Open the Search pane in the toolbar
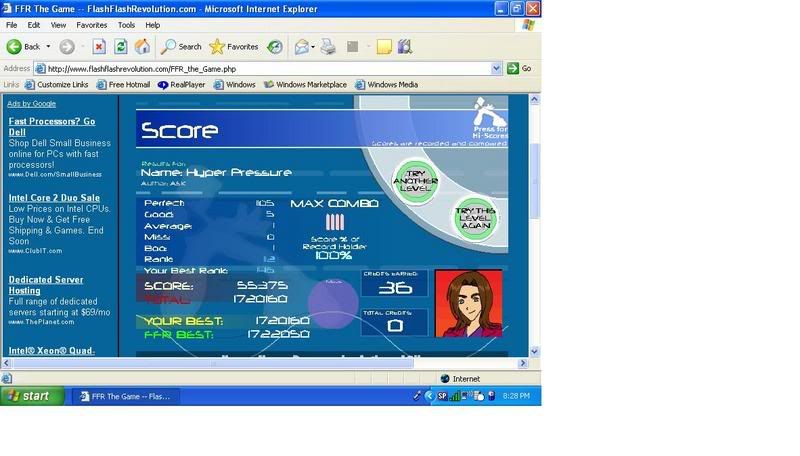Image resolution: width=800 pixels, height=456 pixels. point(181,47)
